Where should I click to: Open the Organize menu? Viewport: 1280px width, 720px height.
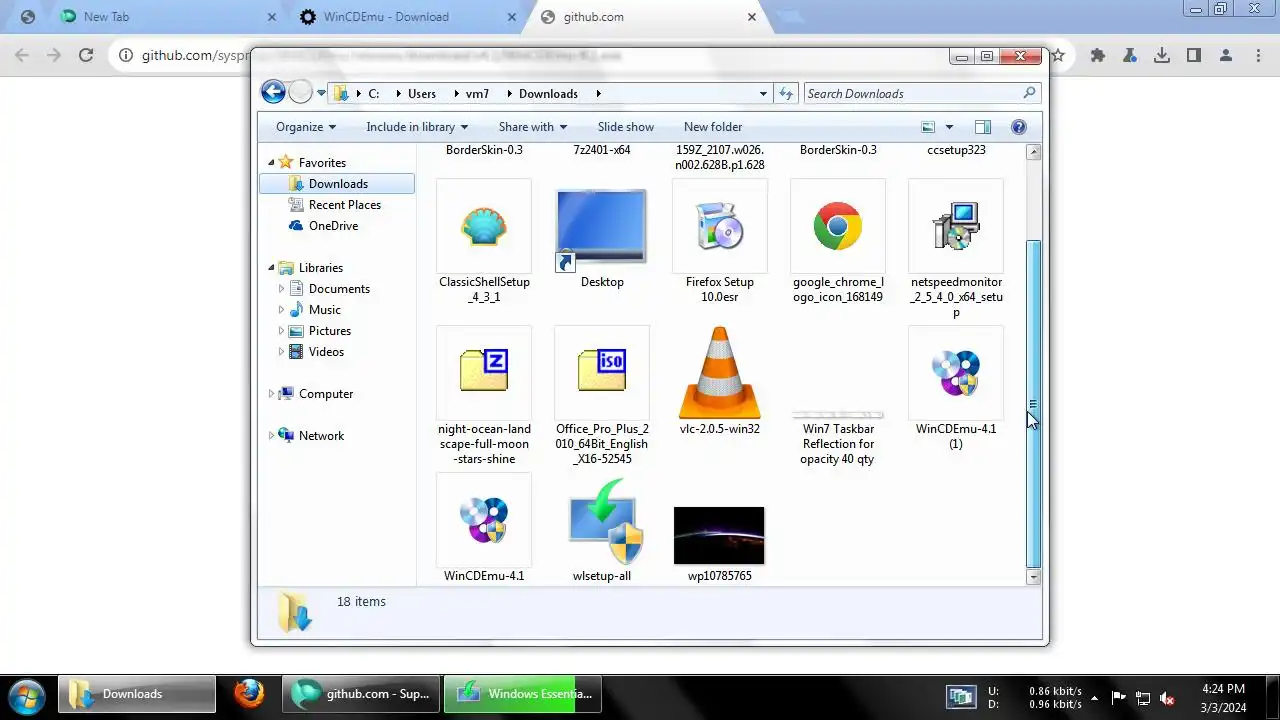coord(306,127)
